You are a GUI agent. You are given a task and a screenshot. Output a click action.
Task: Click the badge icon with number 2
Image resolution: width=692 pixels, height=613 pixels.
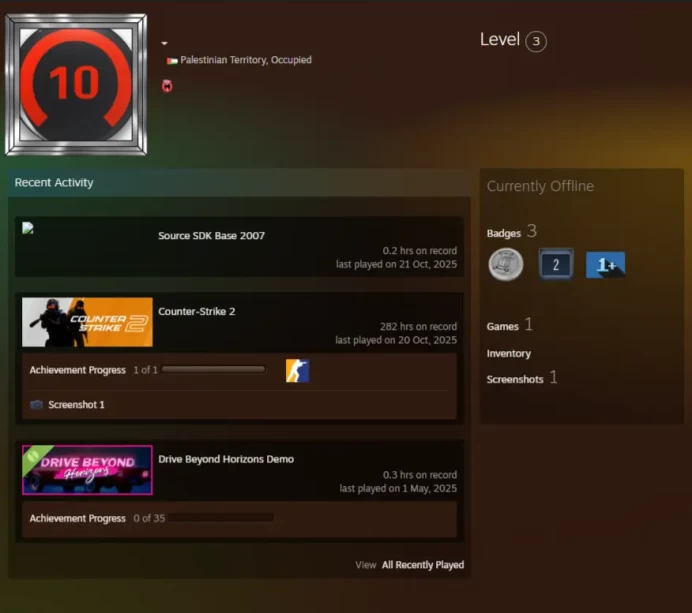click(556, 264)
